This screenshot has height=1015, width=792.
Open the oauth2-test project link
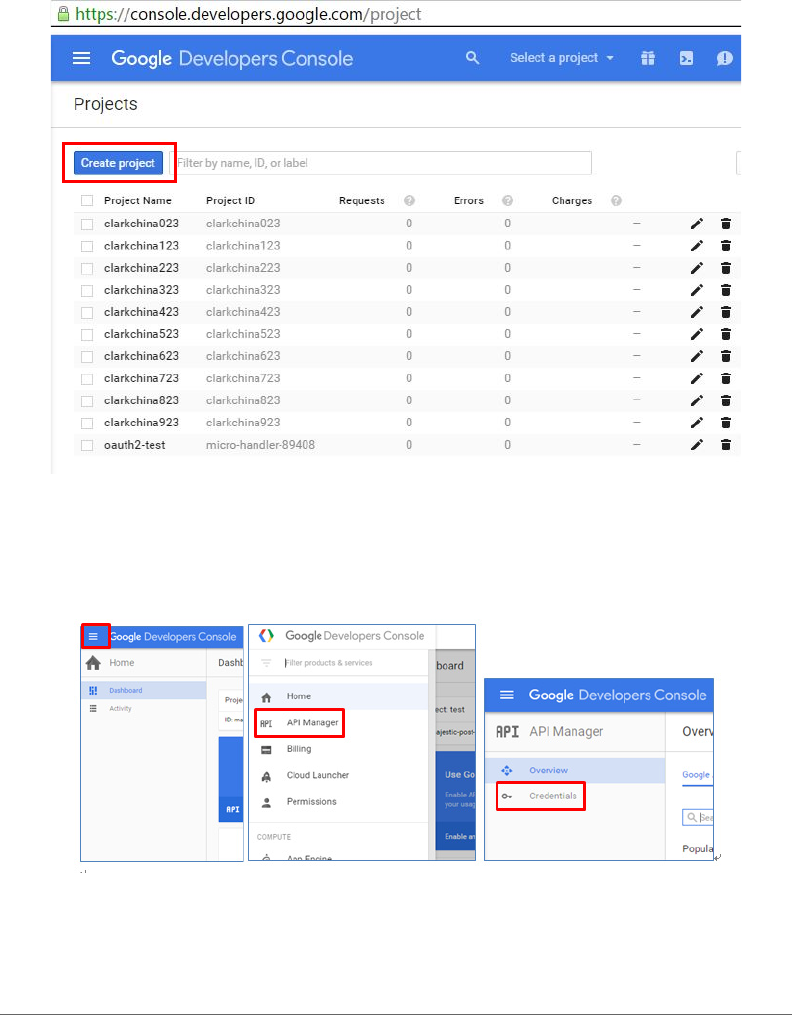(x=135, y=445)
